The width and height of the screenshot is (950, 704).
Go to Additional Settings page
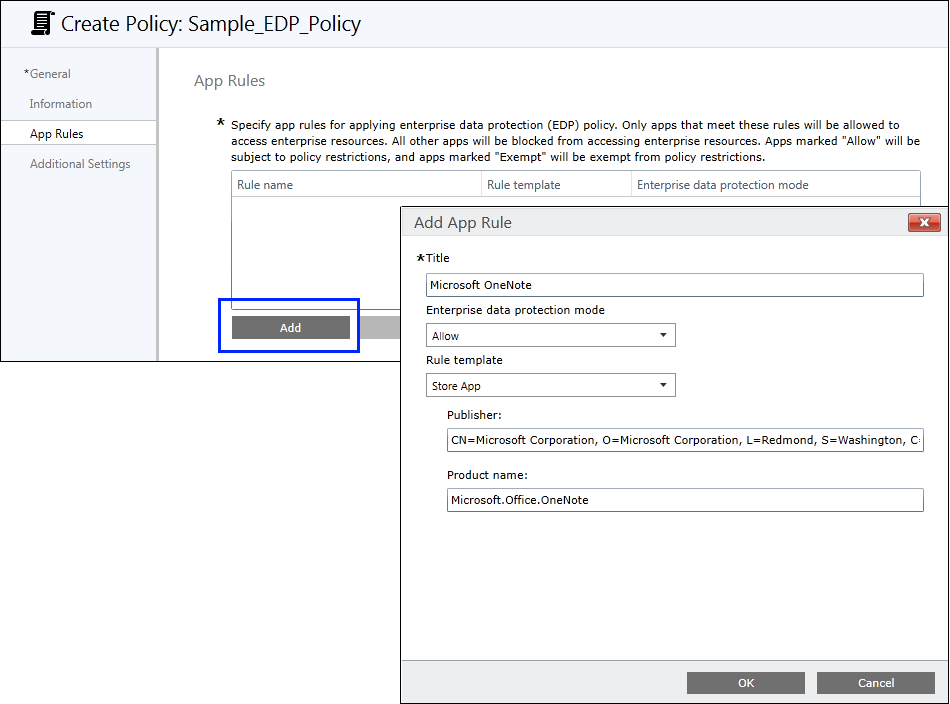pos(80,164)
